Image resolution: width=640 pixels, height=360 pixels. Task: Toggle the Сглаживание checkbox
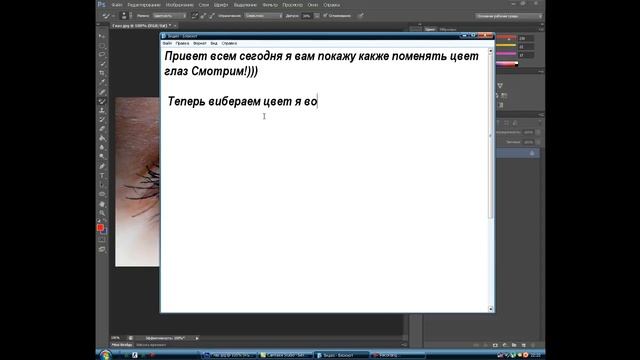click(x=325, y=16)
